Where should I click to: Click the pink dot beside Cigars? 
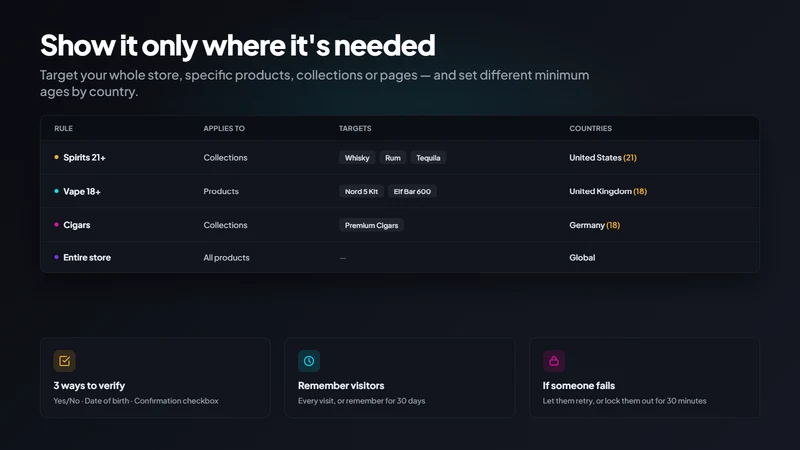pos(56,224)
